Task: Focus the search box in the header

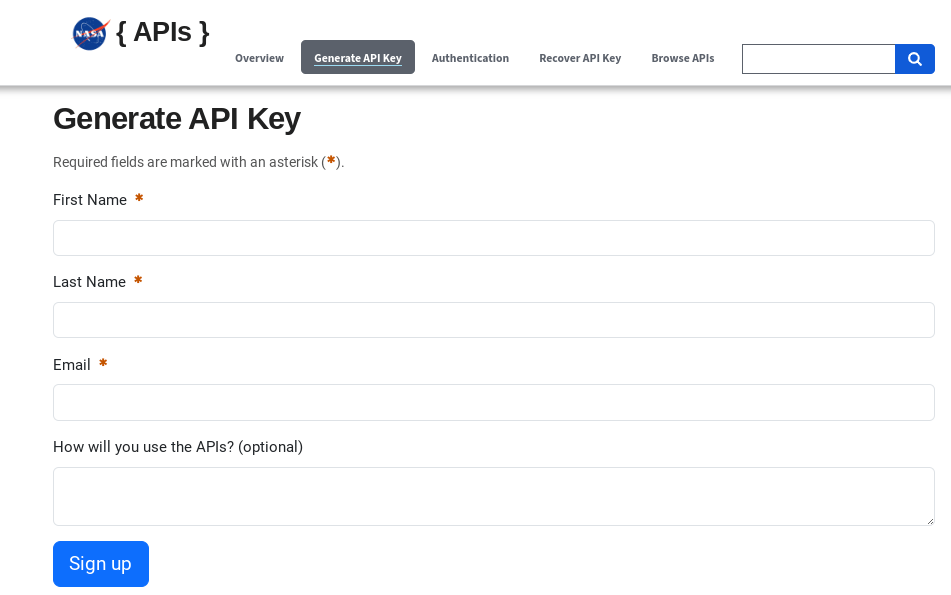Action: click(x=818, y=59)
